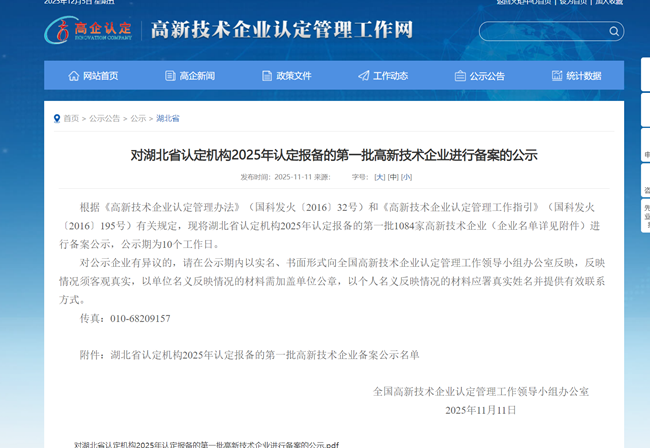Click the 工作动态 paper-plane icon
Viewport: 650px width, 448px height.
[364, 76]
